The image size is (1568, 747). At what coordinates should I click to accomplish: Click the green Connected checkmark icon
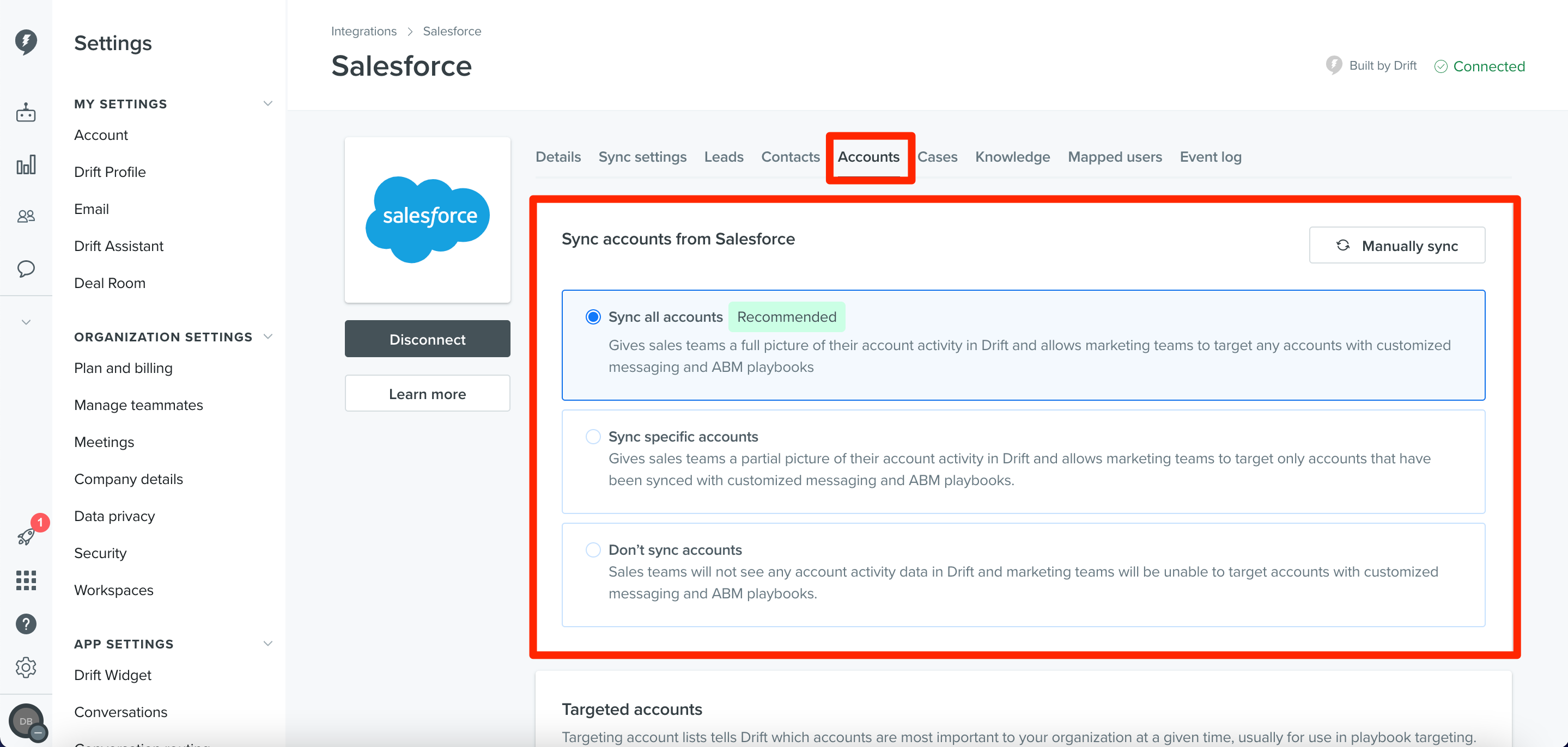[x=1441, y=66]
